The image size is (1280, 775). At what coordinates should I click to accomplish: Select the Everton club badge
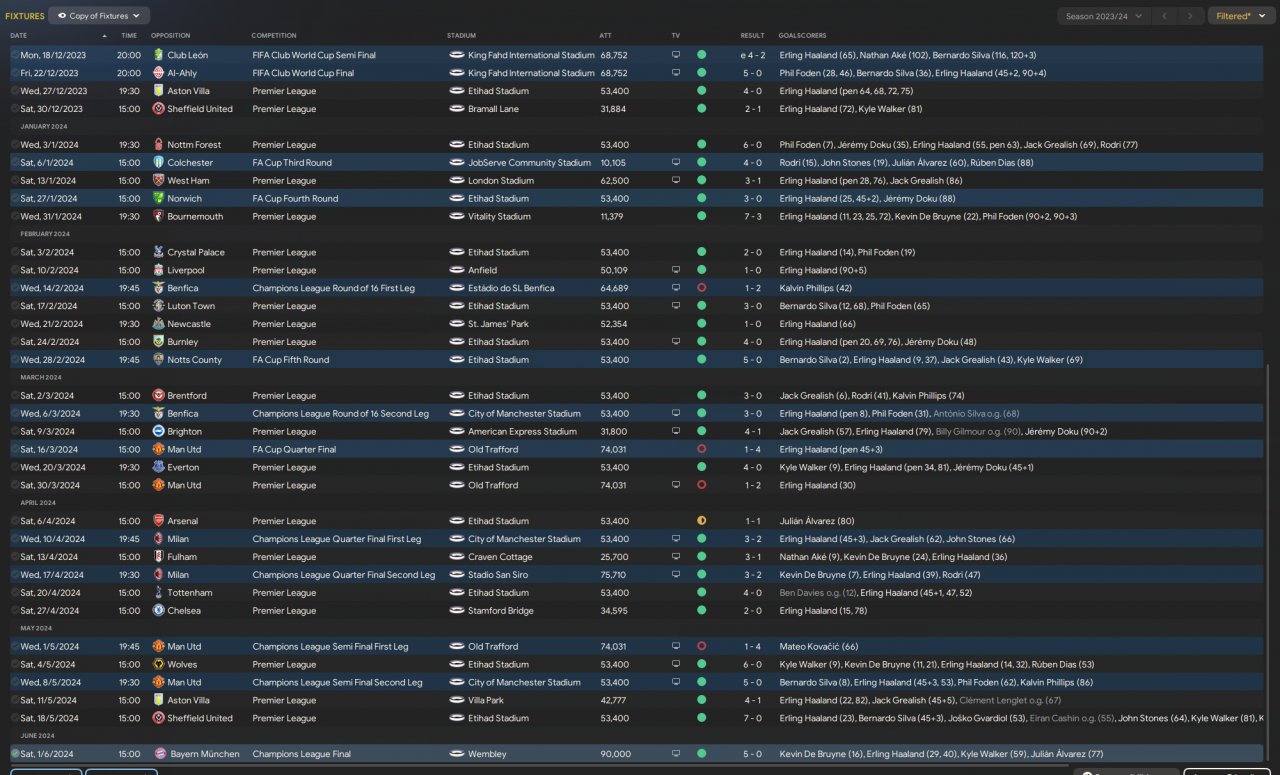[158, 468]
